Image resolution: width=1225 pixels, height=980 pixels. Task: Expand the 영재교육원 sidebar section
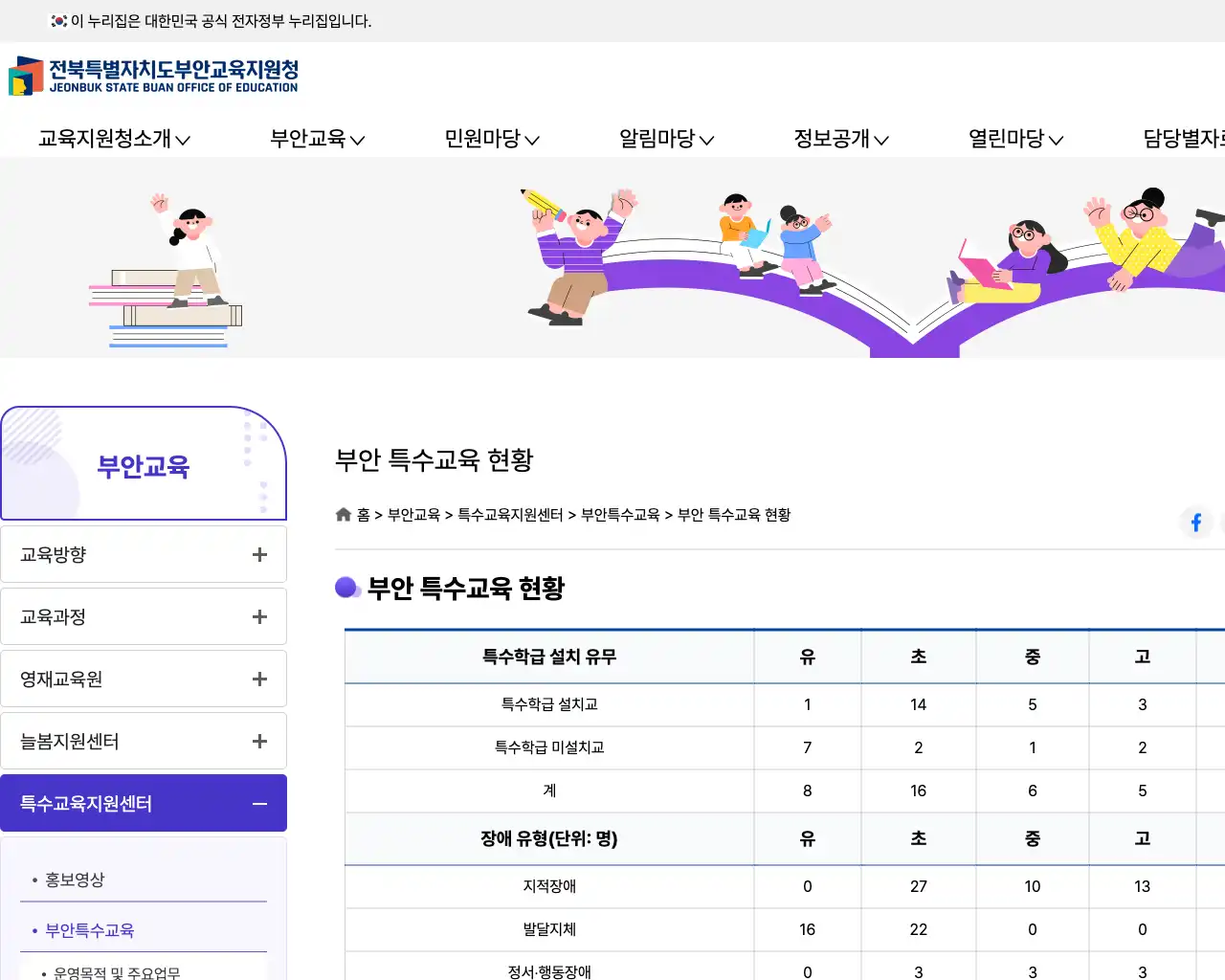coord(144,679)
